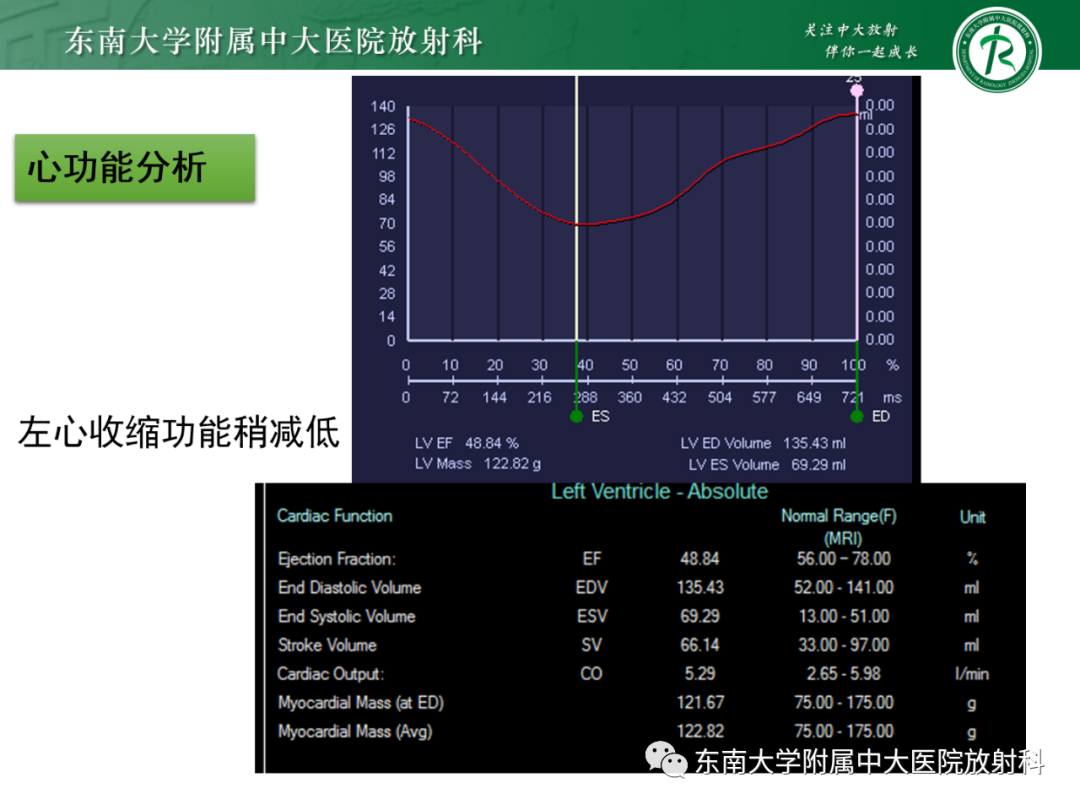Click the mass value 121.67
Image resolution: width=1080 pixels, height=810 pixels.
pos(700,703)
